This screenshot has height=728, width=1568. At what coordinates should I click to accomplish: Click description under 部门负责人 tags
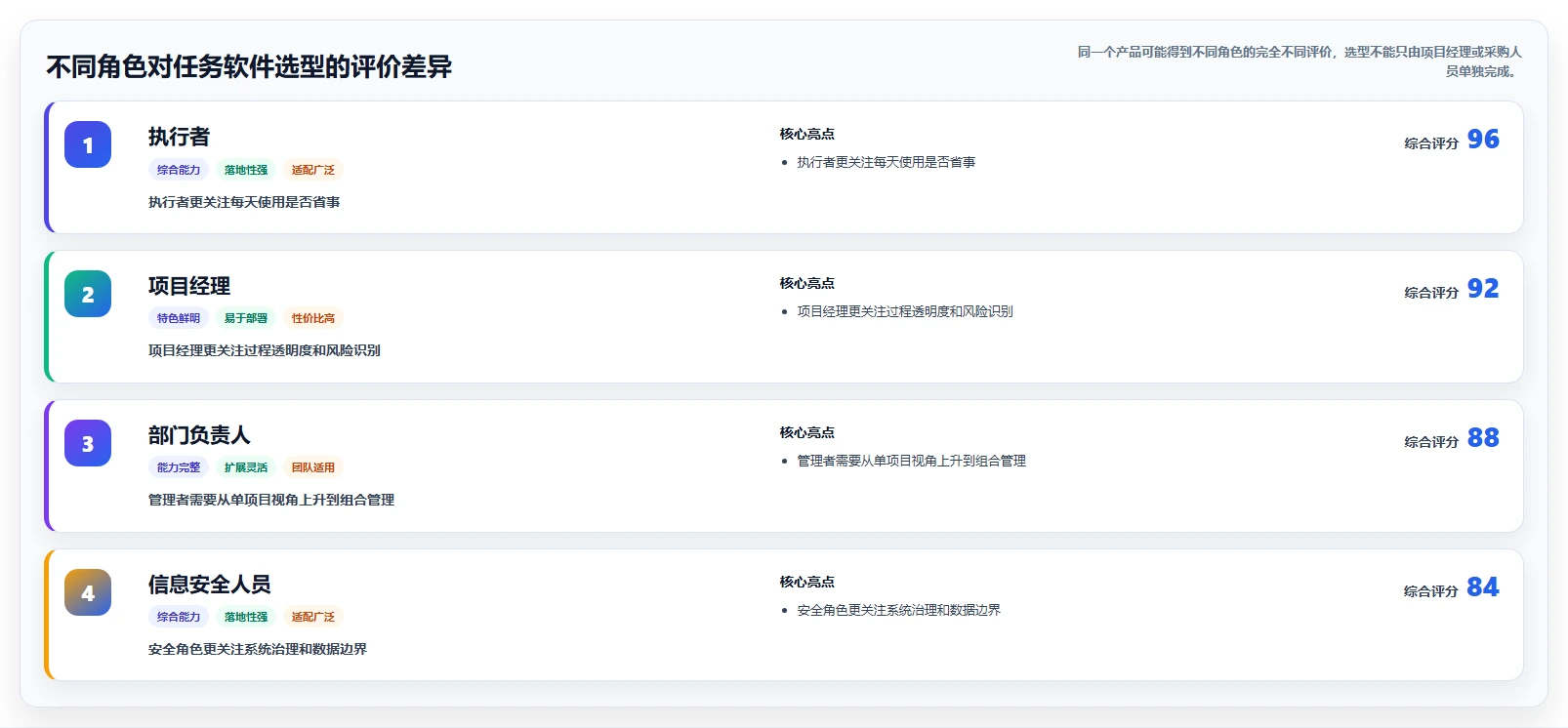point(271,500)
